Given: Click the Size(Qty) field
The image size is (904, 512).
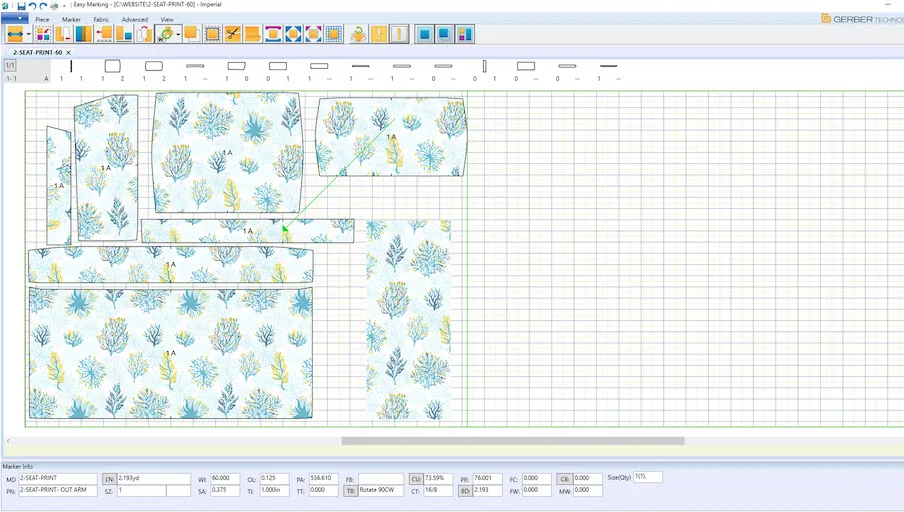Looking at the screenshot, I should tap(648, 477).
